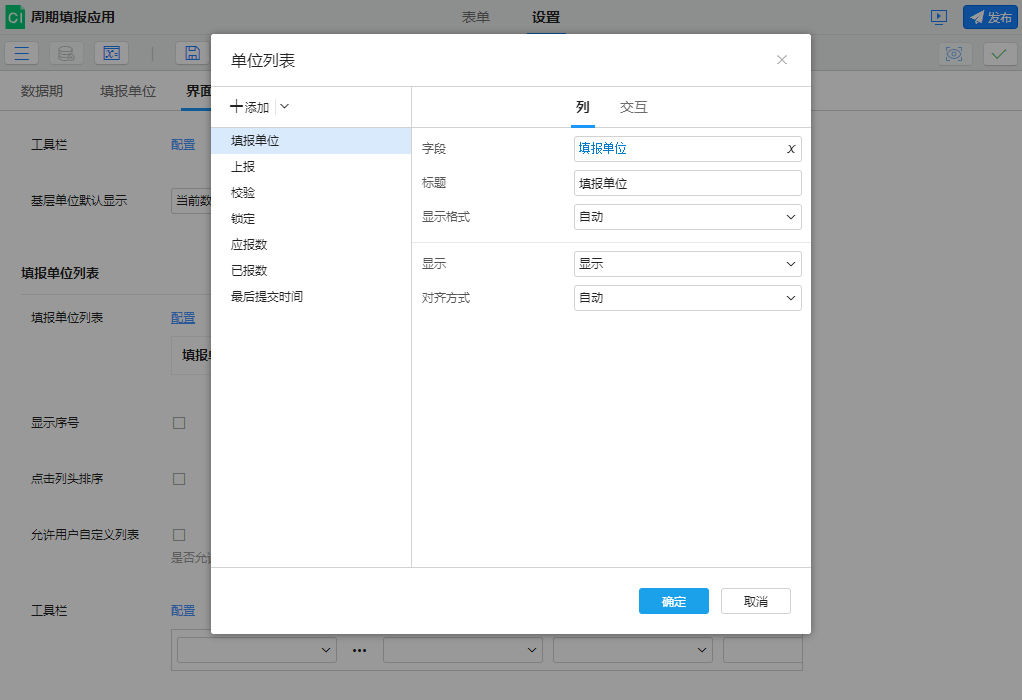Clear the 字段 input using the X icon

[789, 148]
